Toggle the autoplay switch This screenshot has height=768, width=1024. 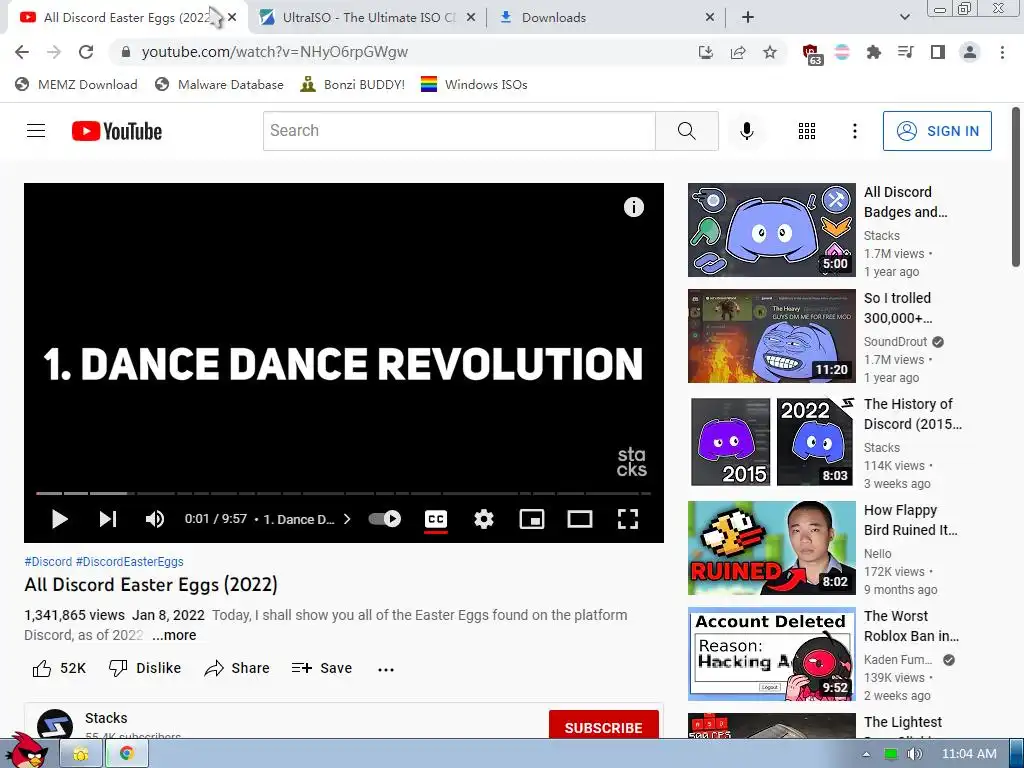pos(385,519)
